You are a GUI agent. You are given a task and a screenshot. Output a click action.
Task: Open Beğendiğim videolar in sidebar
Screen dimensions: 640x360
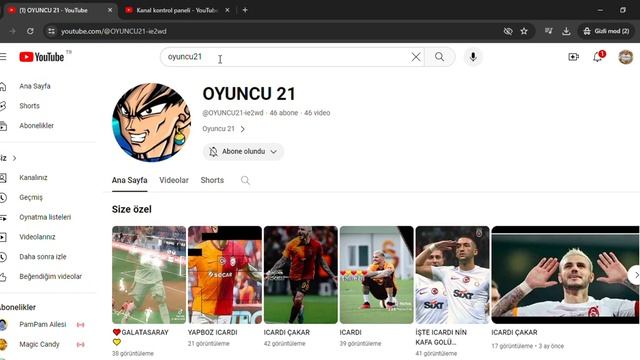(50, 276)
